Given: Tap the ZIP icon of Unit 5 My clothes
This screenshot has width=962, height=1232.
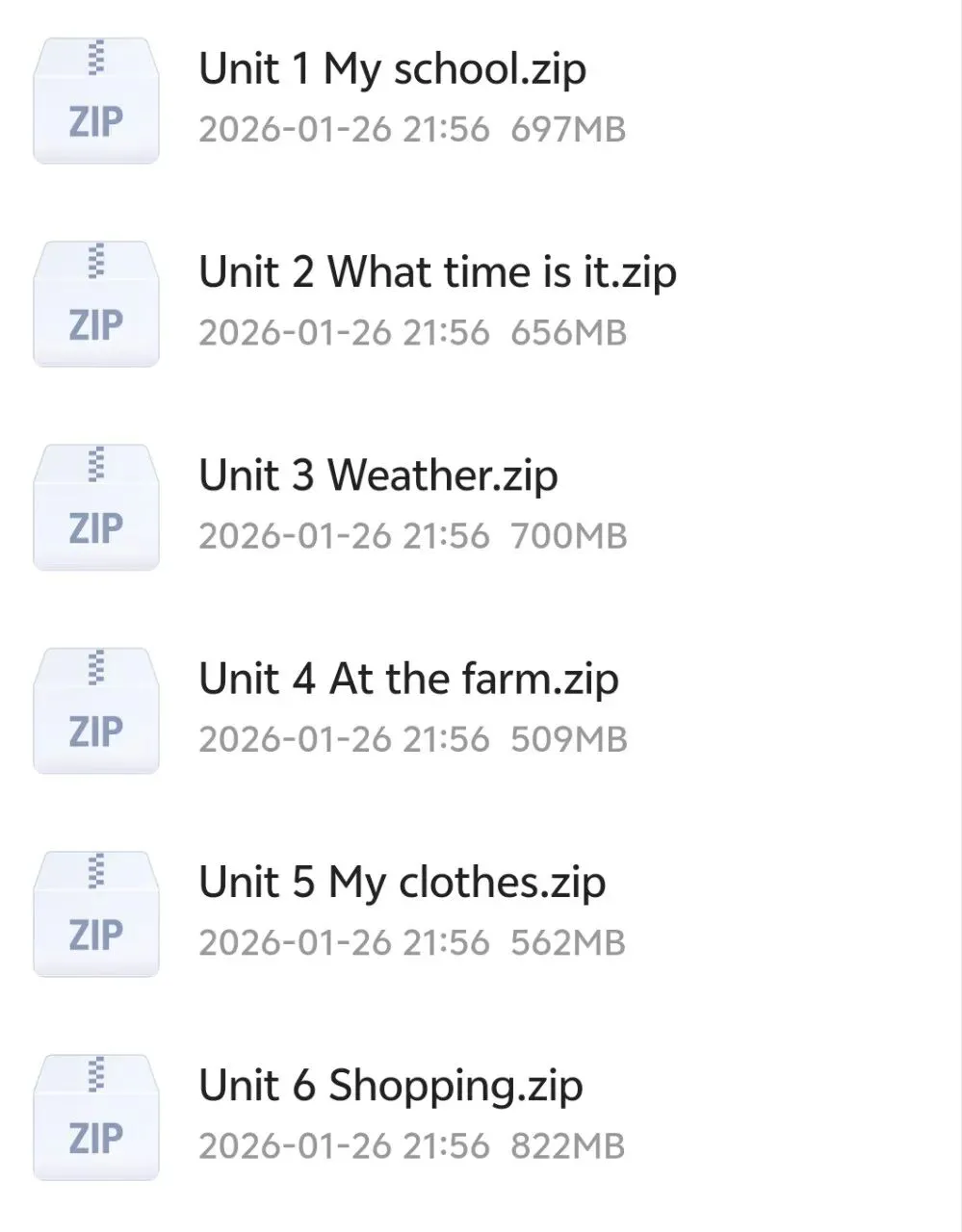Looking at the screenshot, I should click(x=96, y=913).
